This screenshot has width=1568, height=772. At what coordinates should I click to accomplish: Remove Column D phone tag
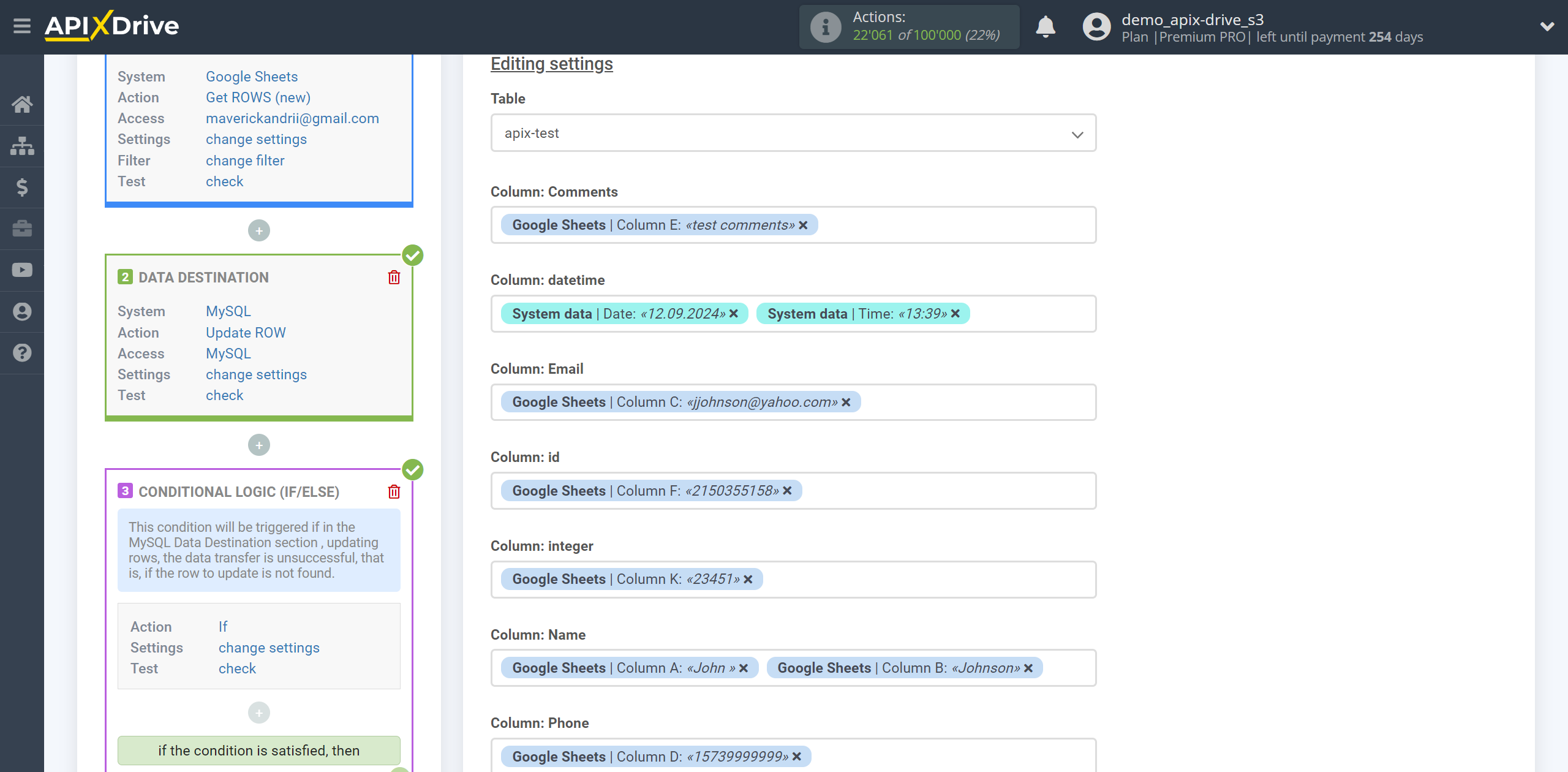pos(797,757)
